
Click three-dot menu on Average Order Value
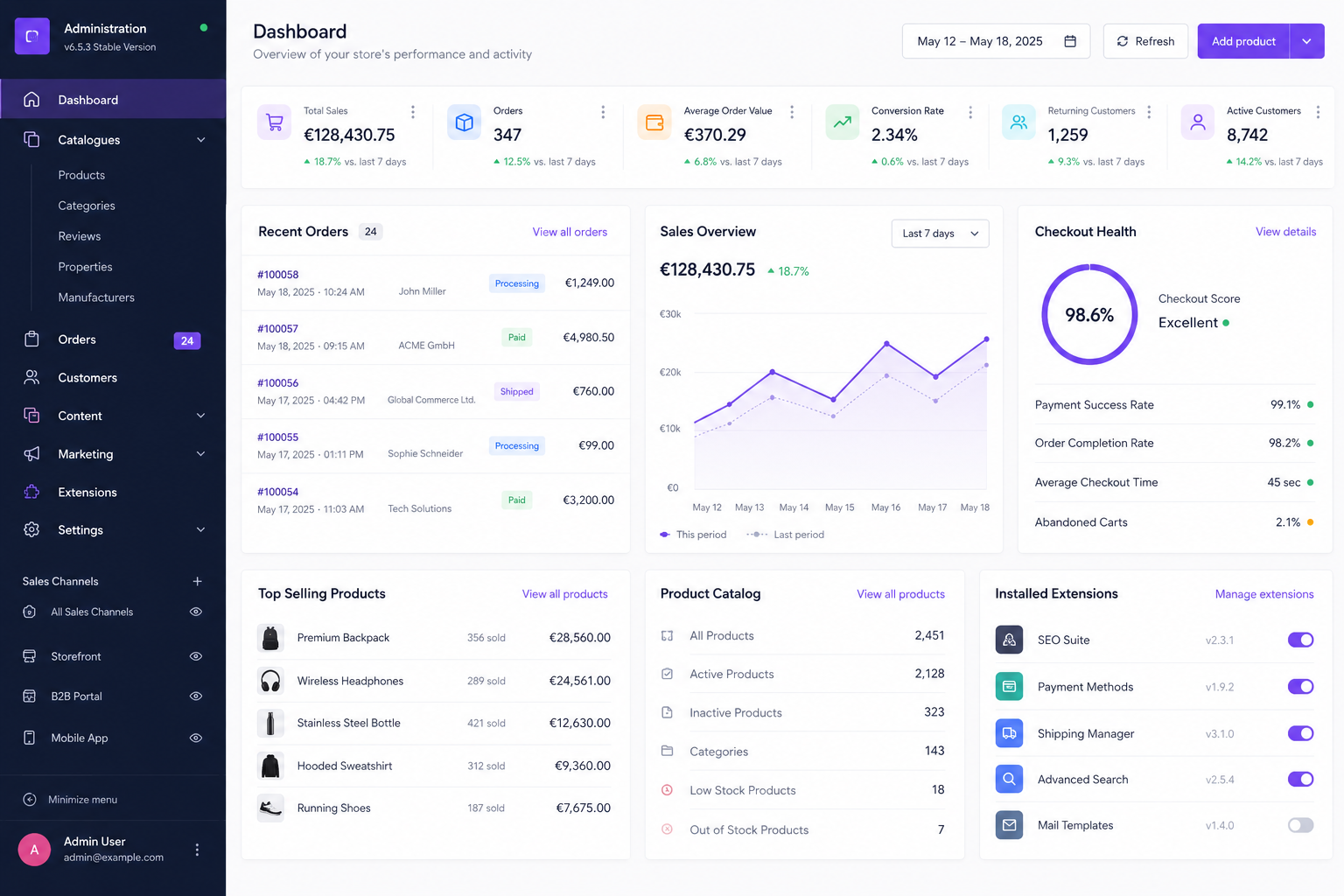pos(792,112)
